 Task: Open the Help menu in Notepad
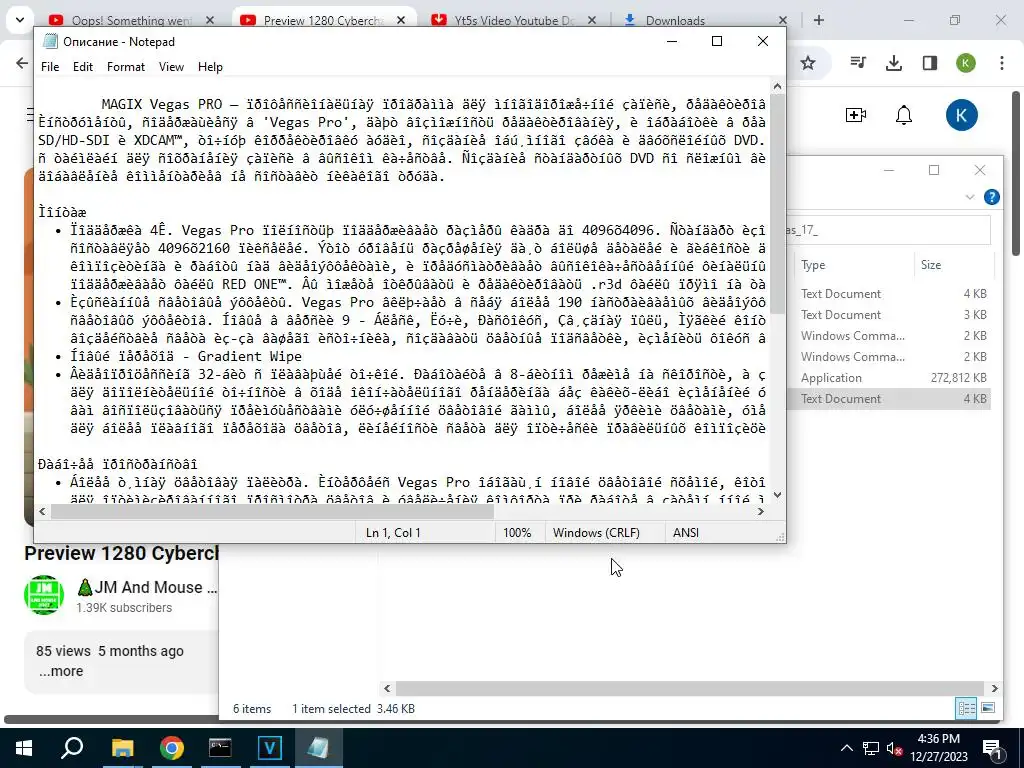click(210, 67)
